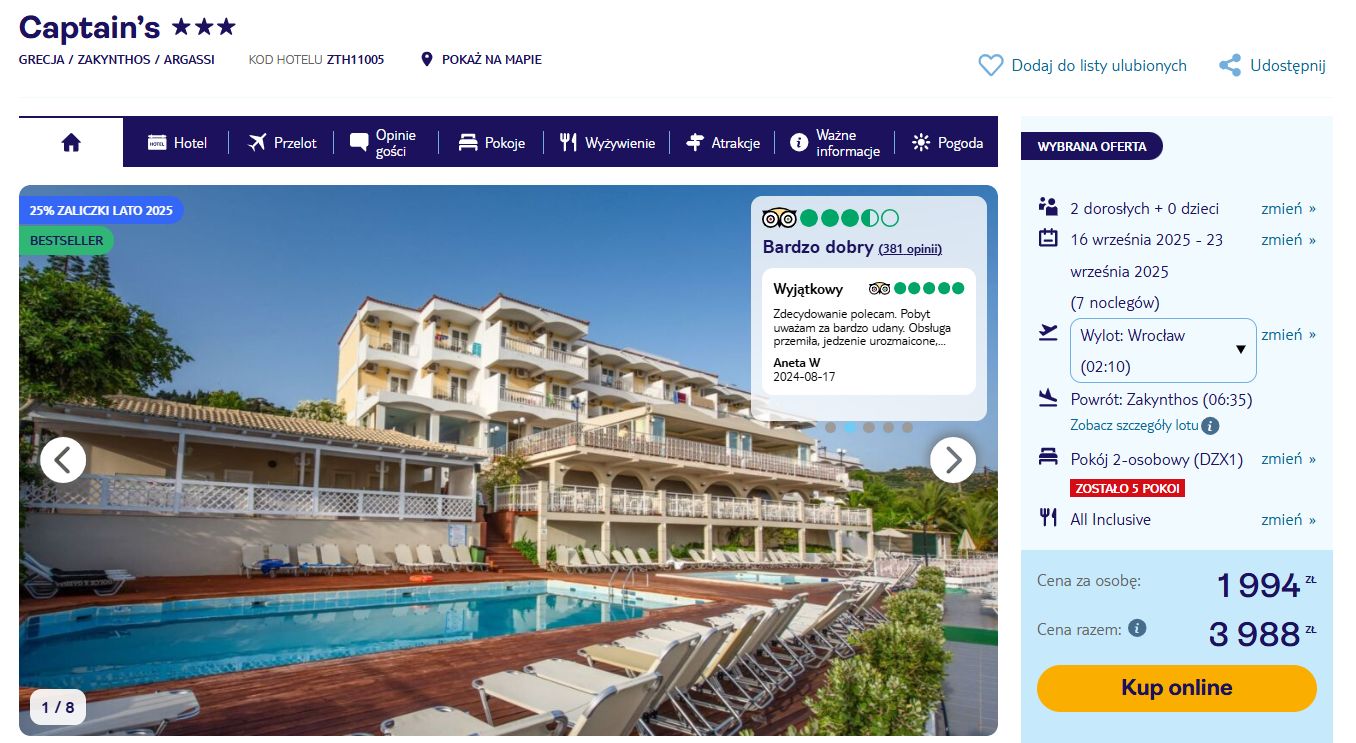Show the previous hotel photo
This screenshot has width=1356, height=743.
point(63,460)
